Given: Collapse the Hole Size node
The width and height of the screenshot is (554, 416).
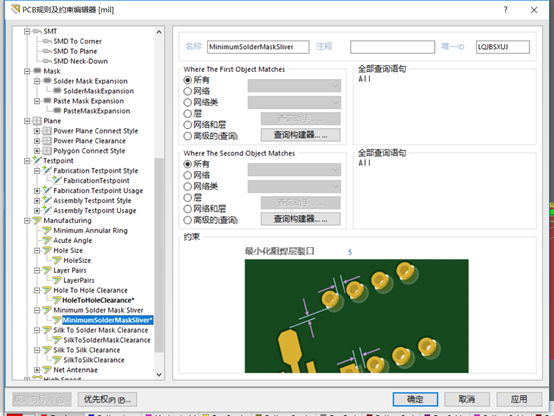Looking at the screenshot, I should [37, 250].
